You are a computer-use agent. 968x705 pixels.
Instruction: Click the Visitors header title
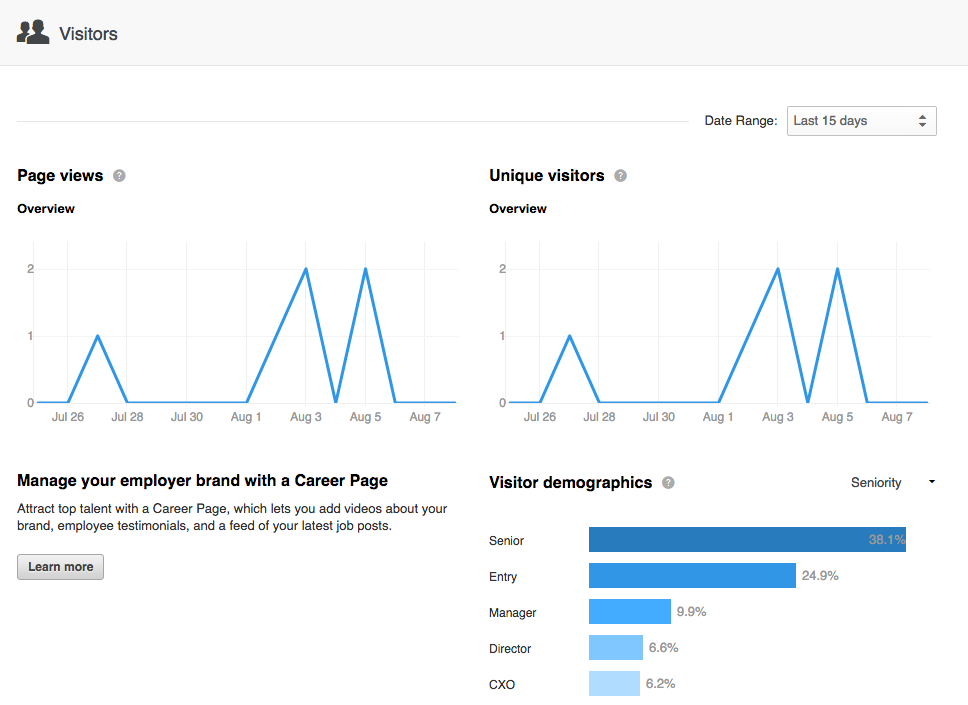click(x=88, y=34)
